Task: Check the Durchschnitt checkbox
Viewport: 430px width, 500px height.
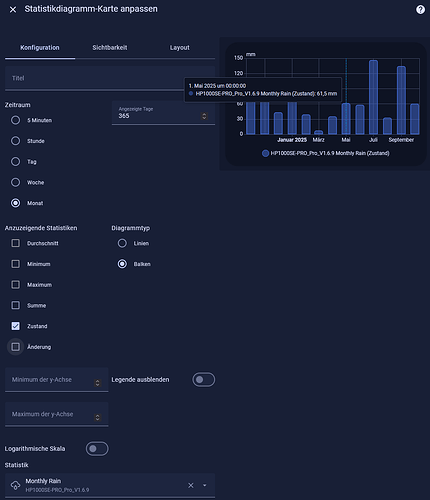Action: pos(15,243)
